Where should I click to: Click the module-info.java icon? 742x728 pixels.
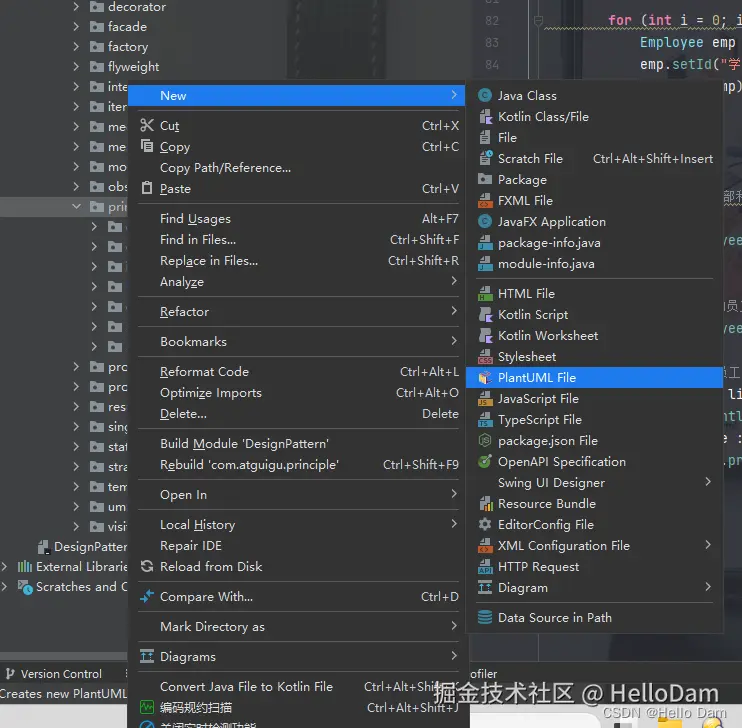pyautogui.click(x=485, y=264)
